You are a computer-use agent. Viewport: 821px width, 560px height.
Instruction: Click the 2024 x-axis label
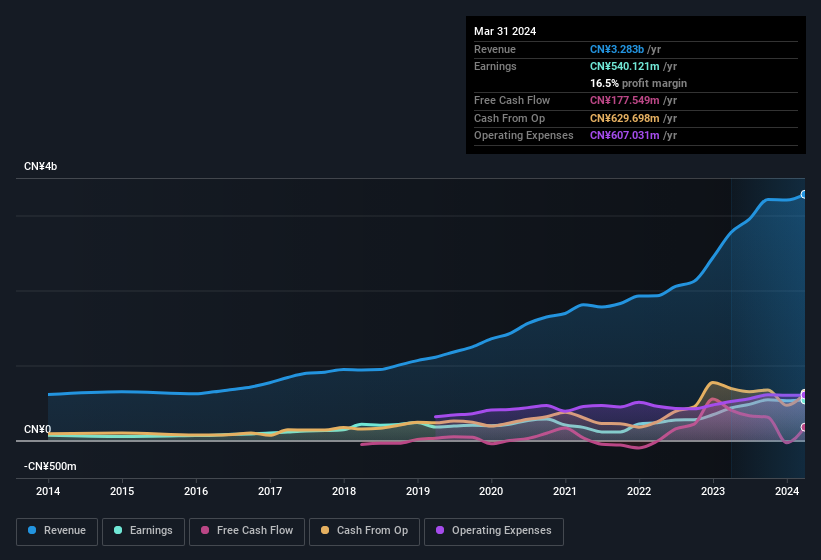787,491
